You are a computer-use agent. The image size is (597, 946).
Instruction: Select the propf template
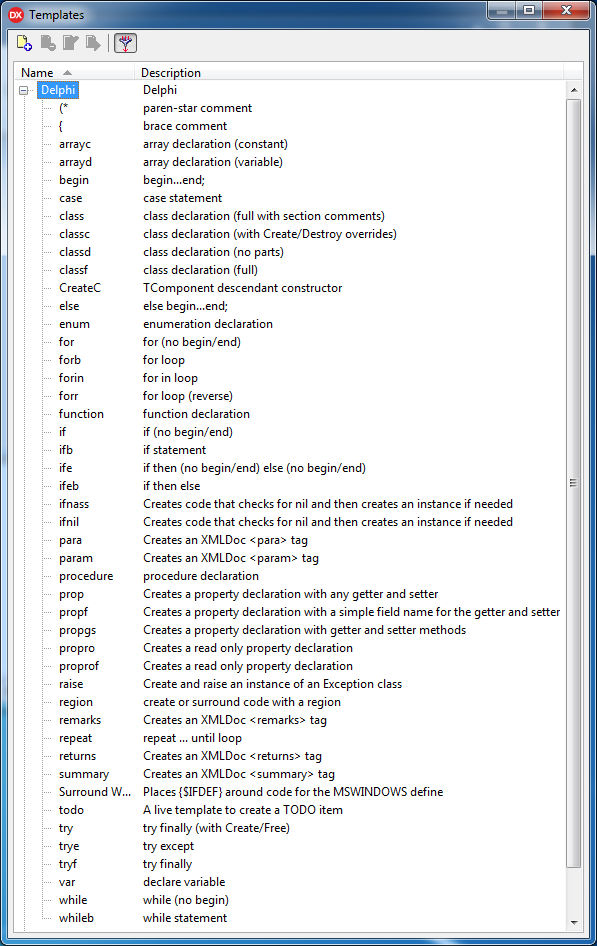pos(73,612)
